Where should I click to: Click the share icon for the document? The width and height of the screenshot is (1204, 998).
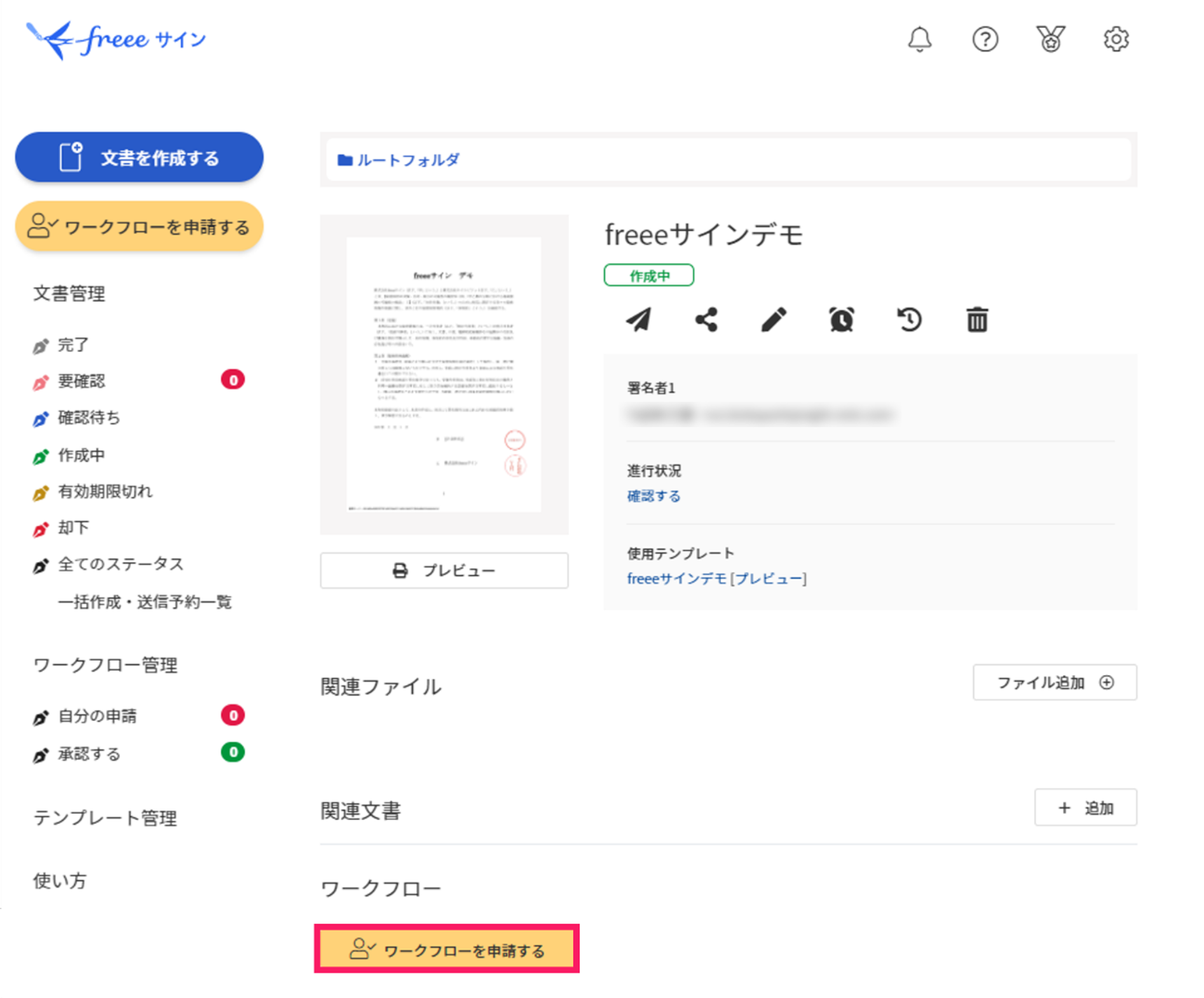tap(706, 319)
